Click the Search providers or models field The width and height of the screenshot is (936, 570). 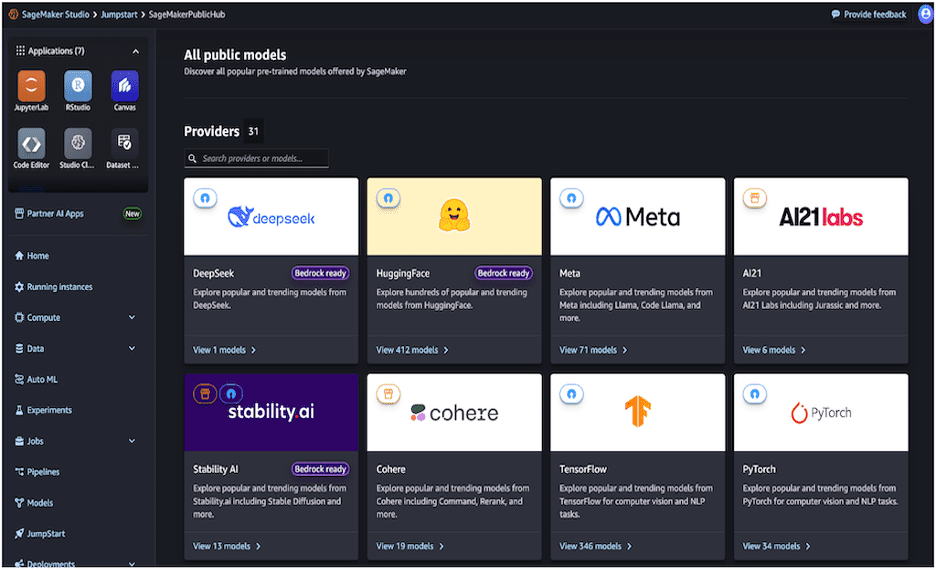[x=257, y=158]
